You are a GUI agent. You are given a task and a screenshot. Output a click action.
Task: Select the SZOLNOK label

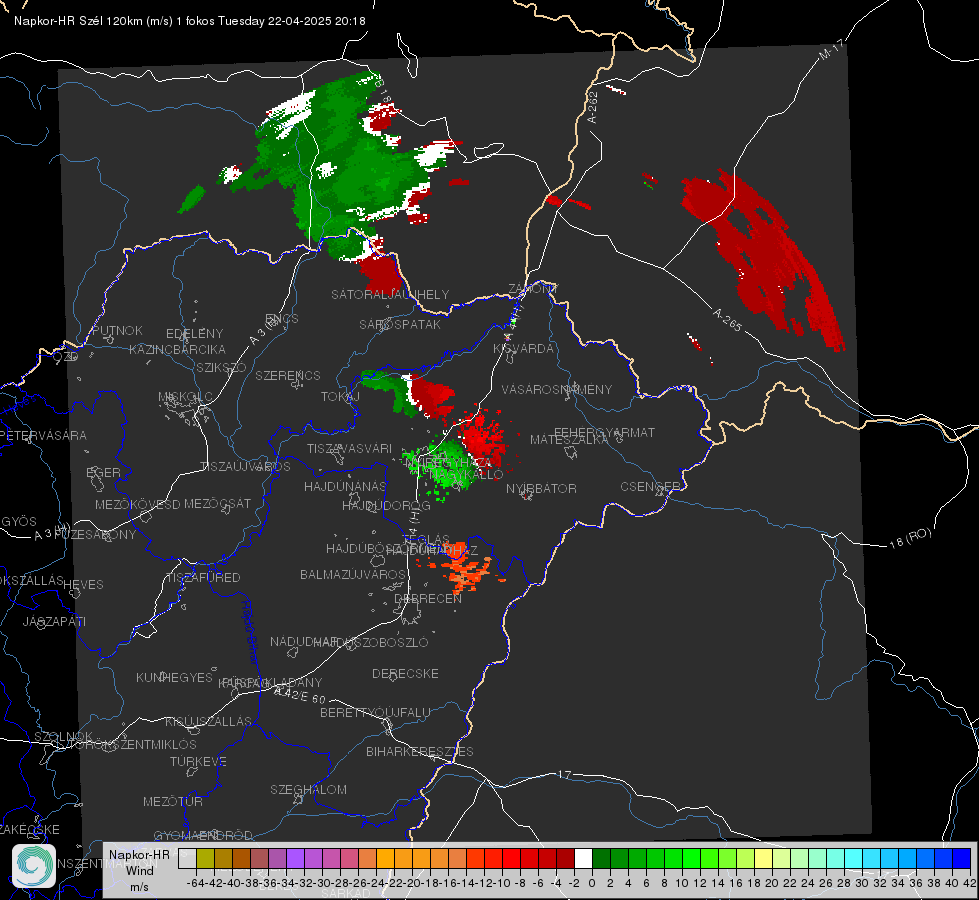click(x=63, y=736)
